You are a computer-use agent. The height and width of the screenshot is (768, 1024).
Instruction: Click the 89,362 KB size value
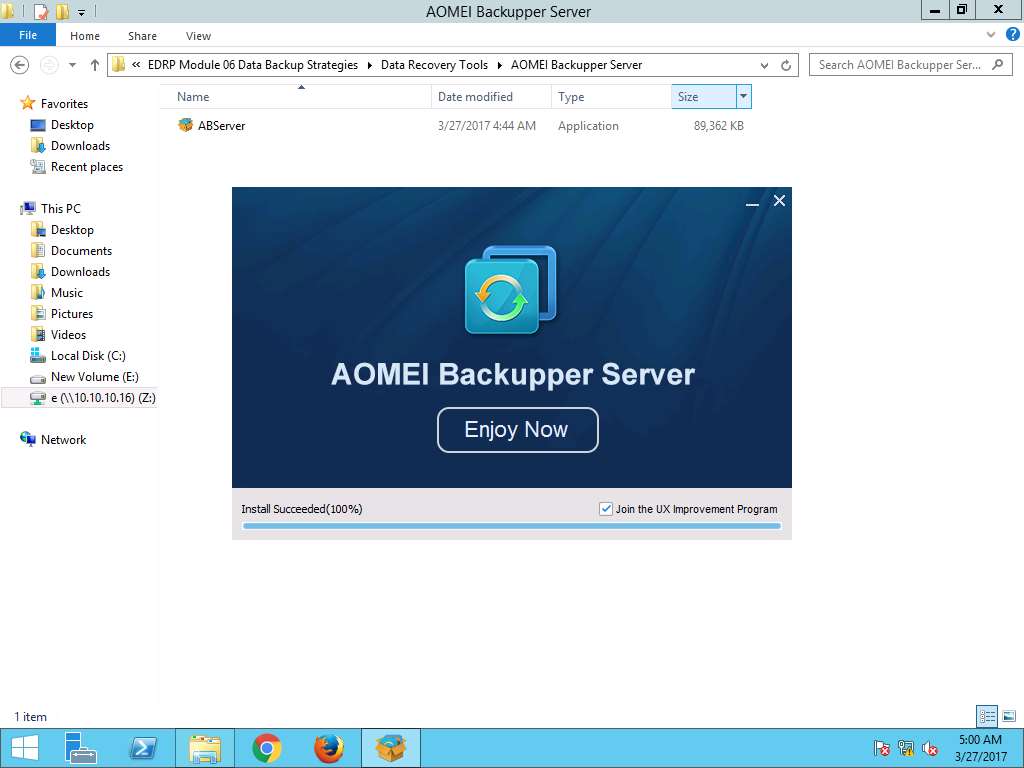point(718,126)
